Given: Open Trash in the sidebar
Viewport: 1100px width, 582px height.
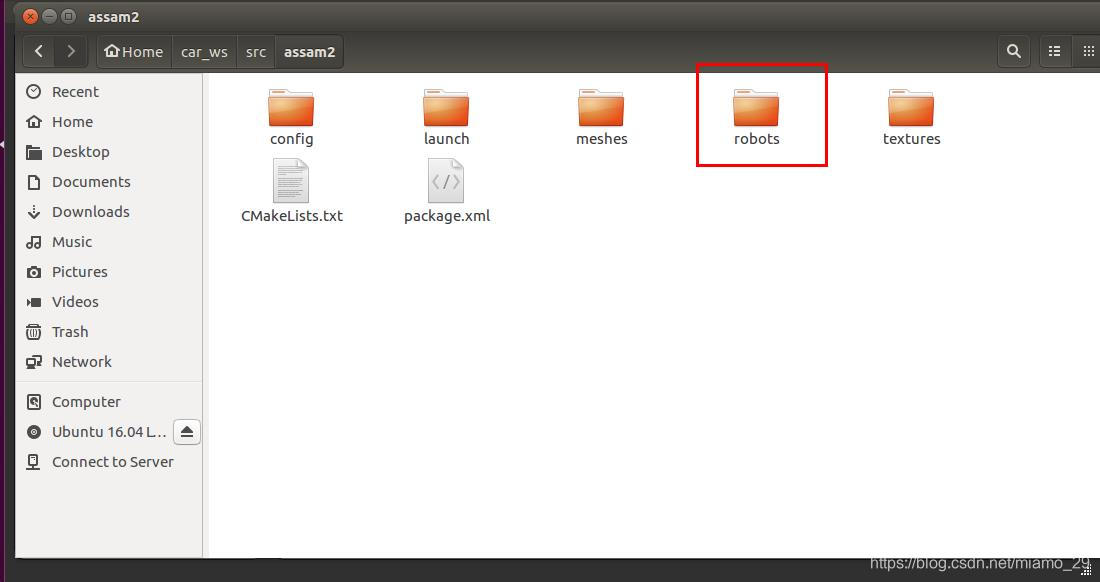Looking at the screenshot, I should coord(109,332).
